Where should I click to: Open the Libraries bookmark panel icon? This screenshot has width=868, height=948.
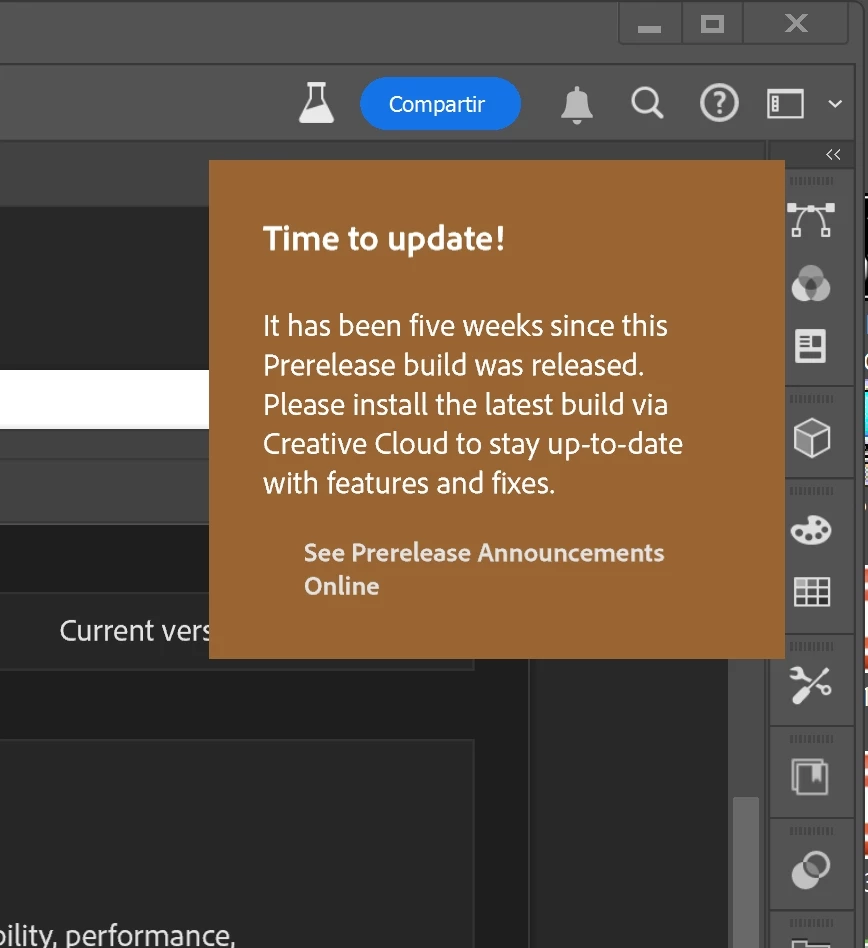tap(811, 777)
